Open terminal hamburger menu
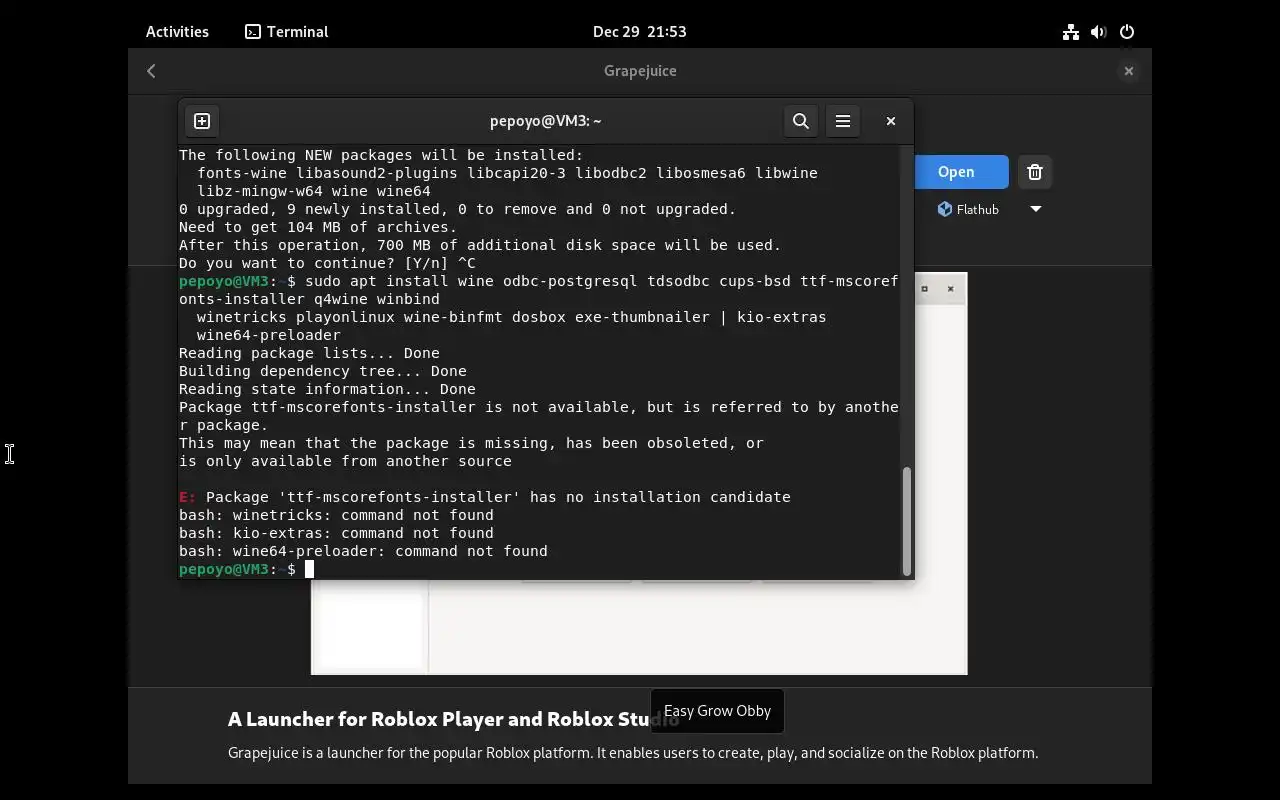1280x800 pixels. click(x=843, y=121)
